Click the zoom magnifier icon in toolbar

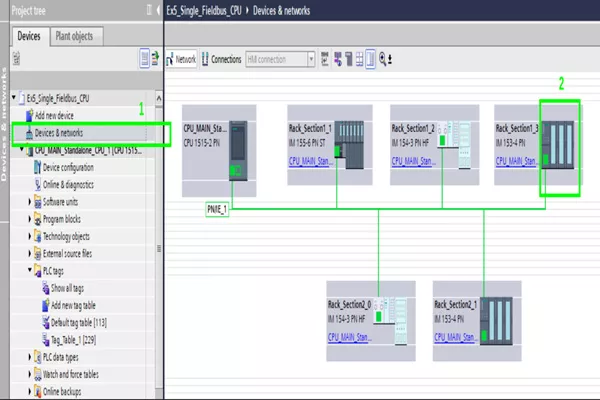(x=384, y=59)
